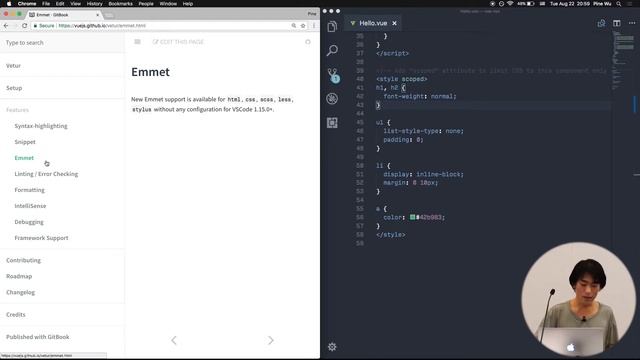Bookmark this page with the star icon

pyautogui.click(x=303, y=25)
